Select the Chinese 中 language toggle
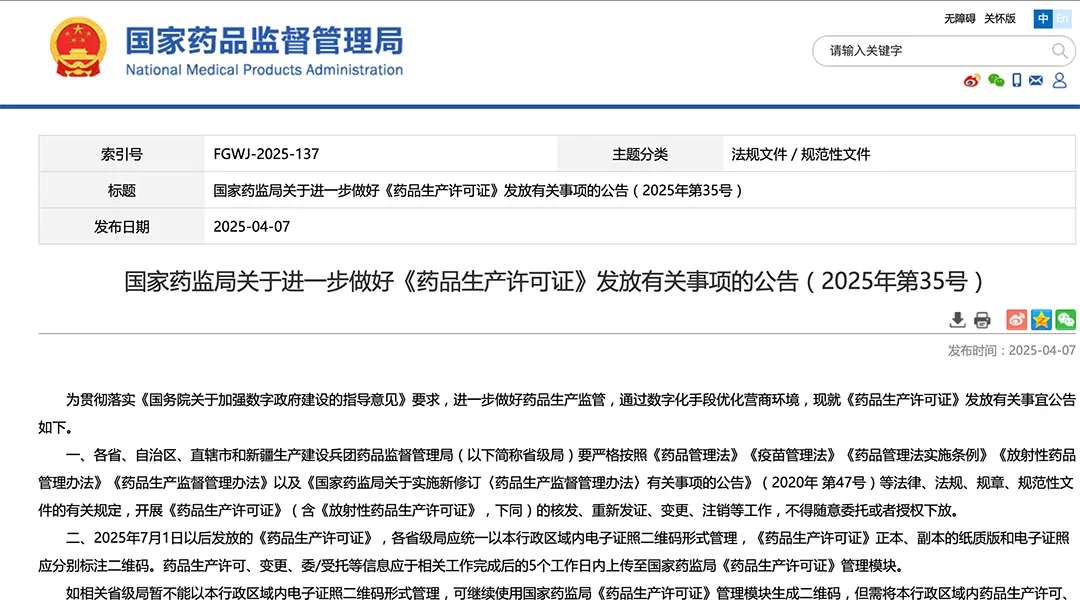This screenshot has height=608, width=1080. point(1043,18)
